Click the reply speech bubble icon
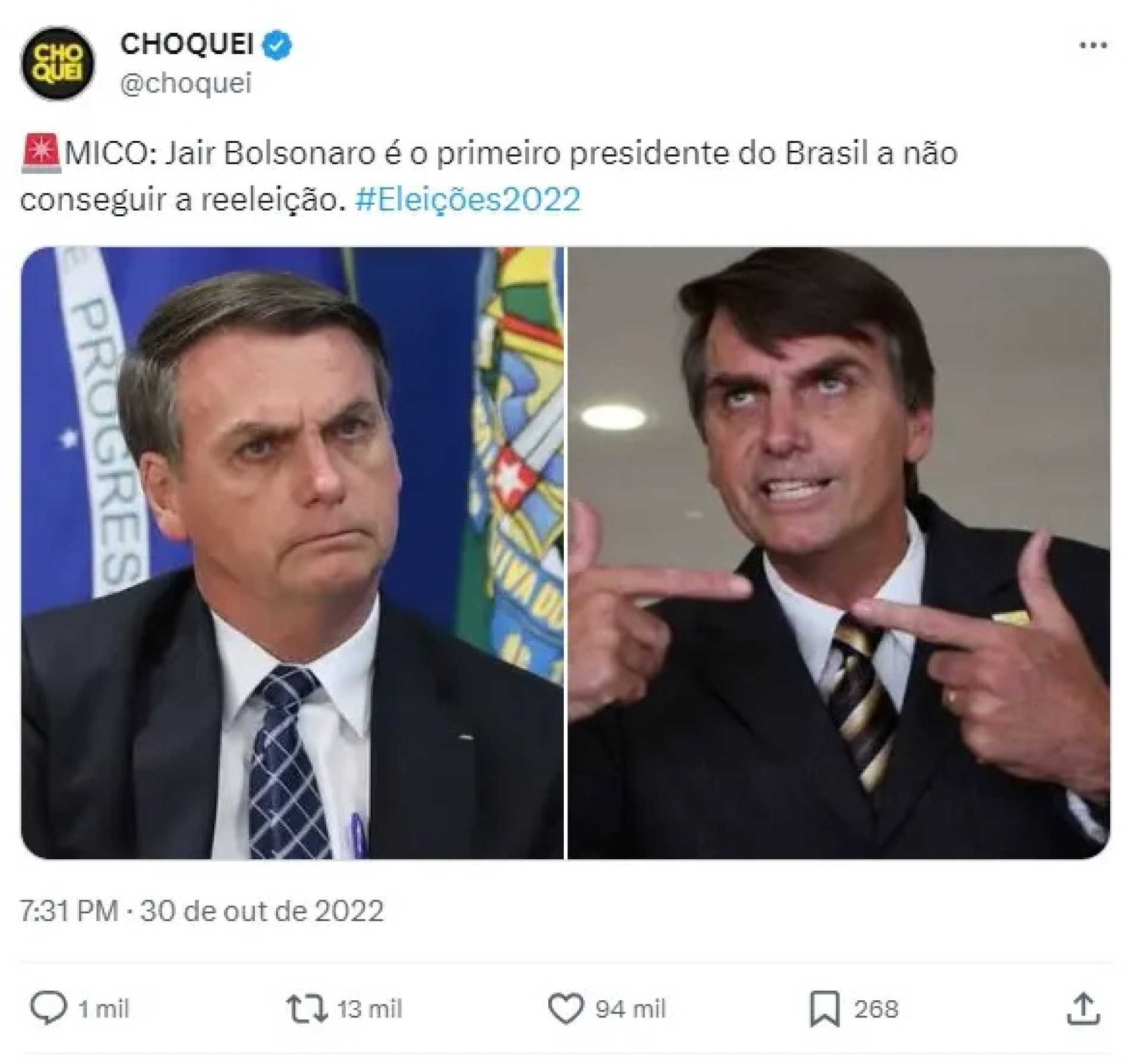 tap(48, 1009)
